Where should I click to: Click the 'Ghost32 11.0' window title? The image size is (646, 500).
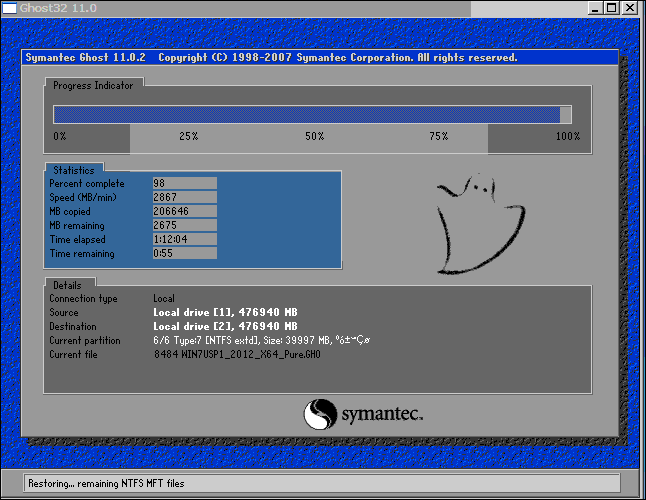[58, 8]
